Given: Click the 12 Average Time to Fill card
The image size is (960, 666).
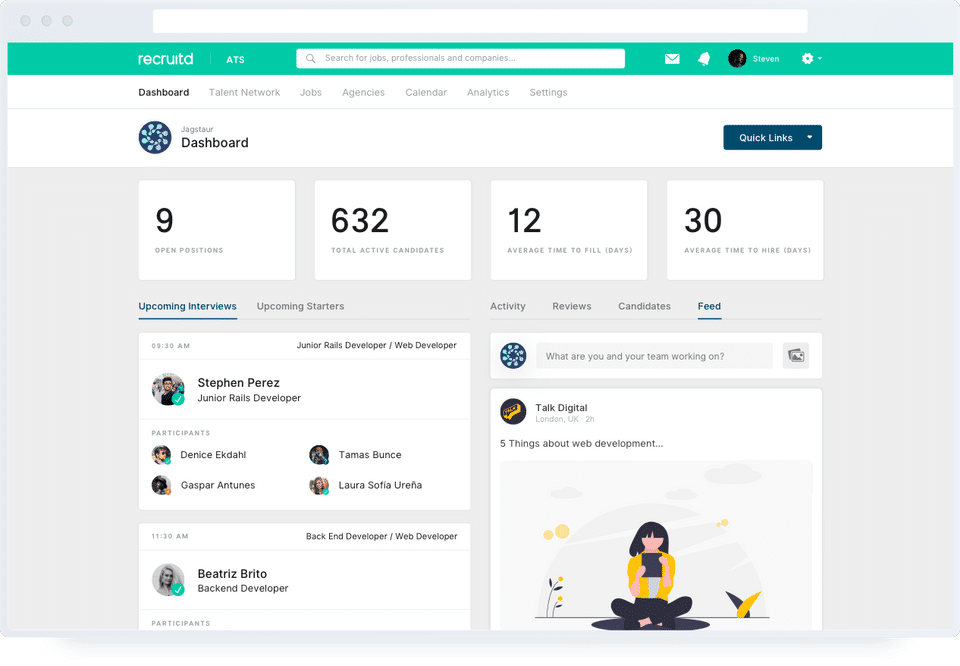Looking at the screenshot, I should click(x=569, y=230).
